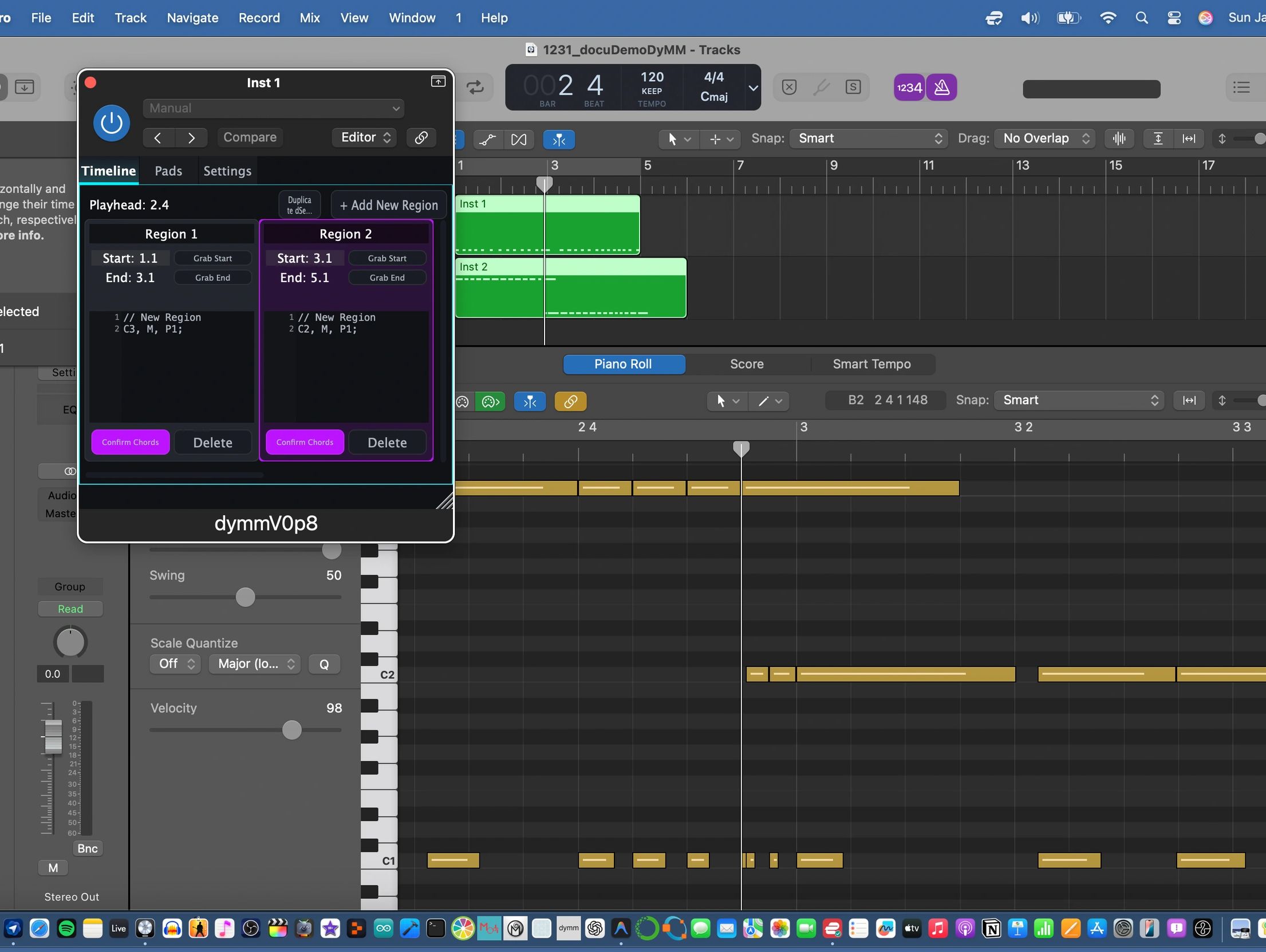The width and height of the screenshot is (1266, 952).
Task: Click the waveform zoom icon in Tracks toolbar
Action: point(1118,139)
